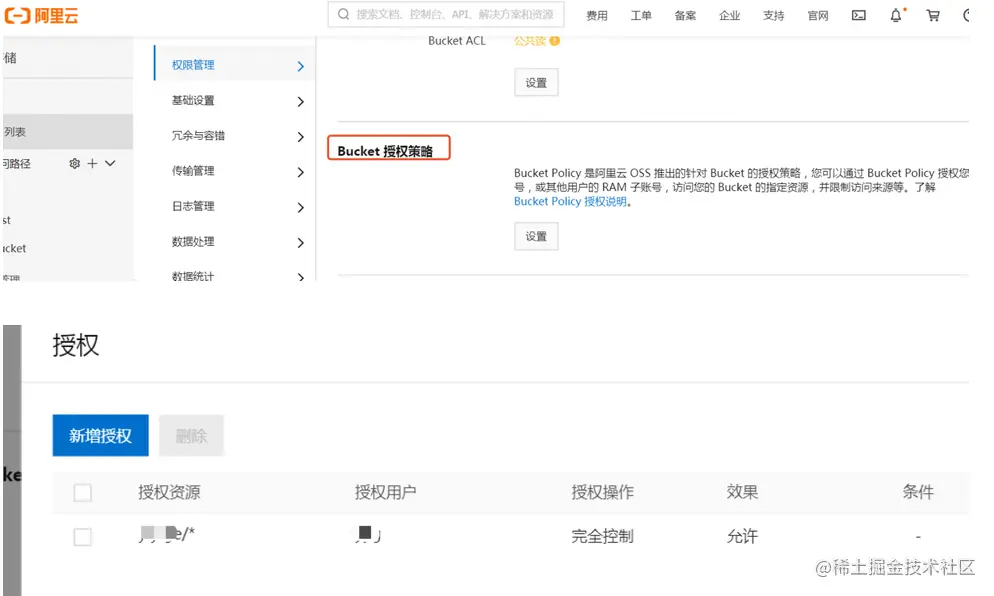
Task: Expand the chevron beside the path row
Action: [110, 164]
